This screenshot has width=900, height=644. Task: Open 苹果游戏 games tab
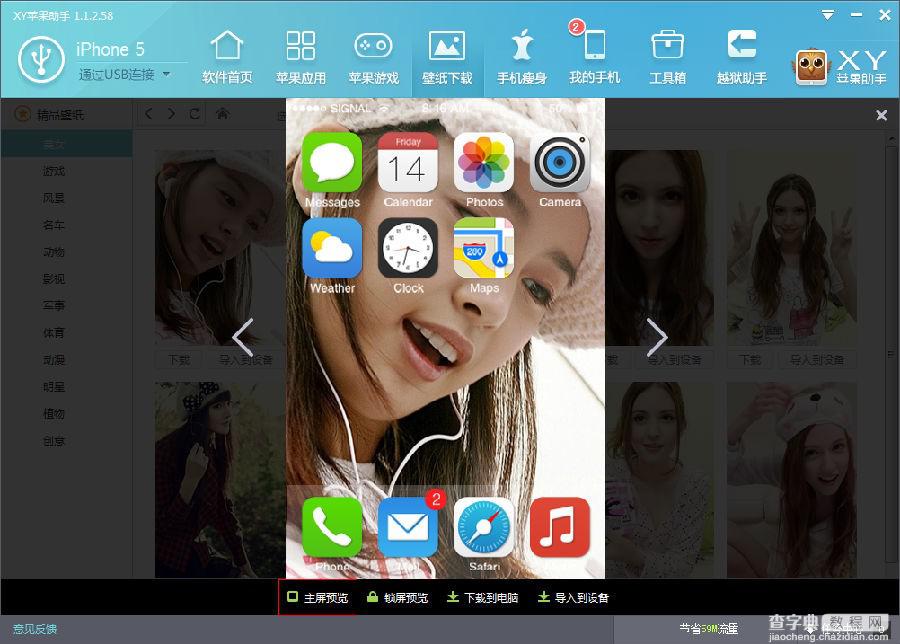click(x=374, y=57)
